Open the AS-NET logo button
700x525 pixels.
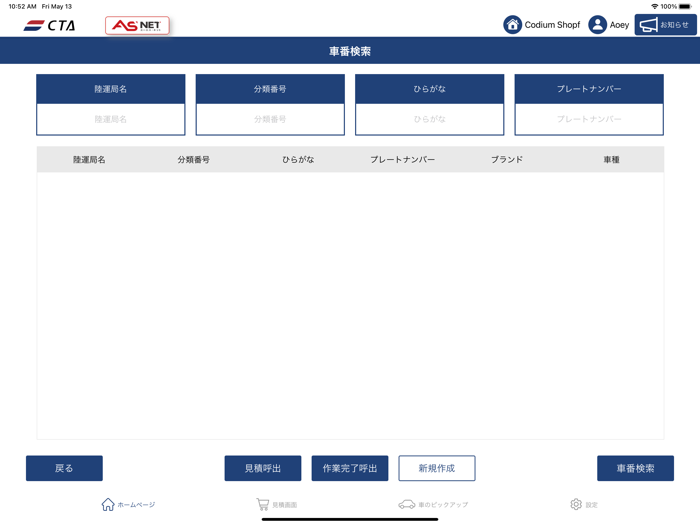[x=137, y=25]
